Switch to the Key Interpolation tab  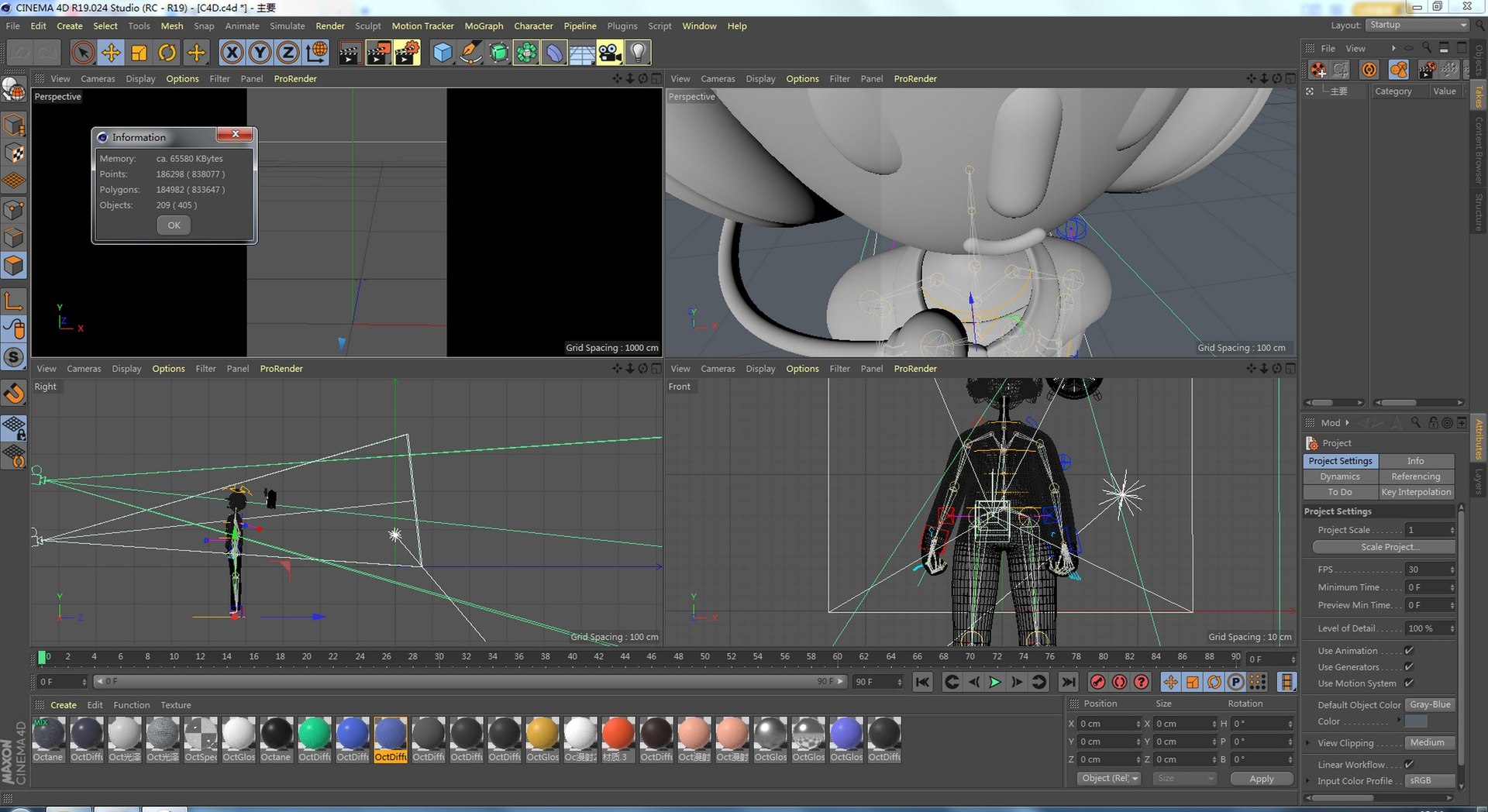pos(1416,492)
